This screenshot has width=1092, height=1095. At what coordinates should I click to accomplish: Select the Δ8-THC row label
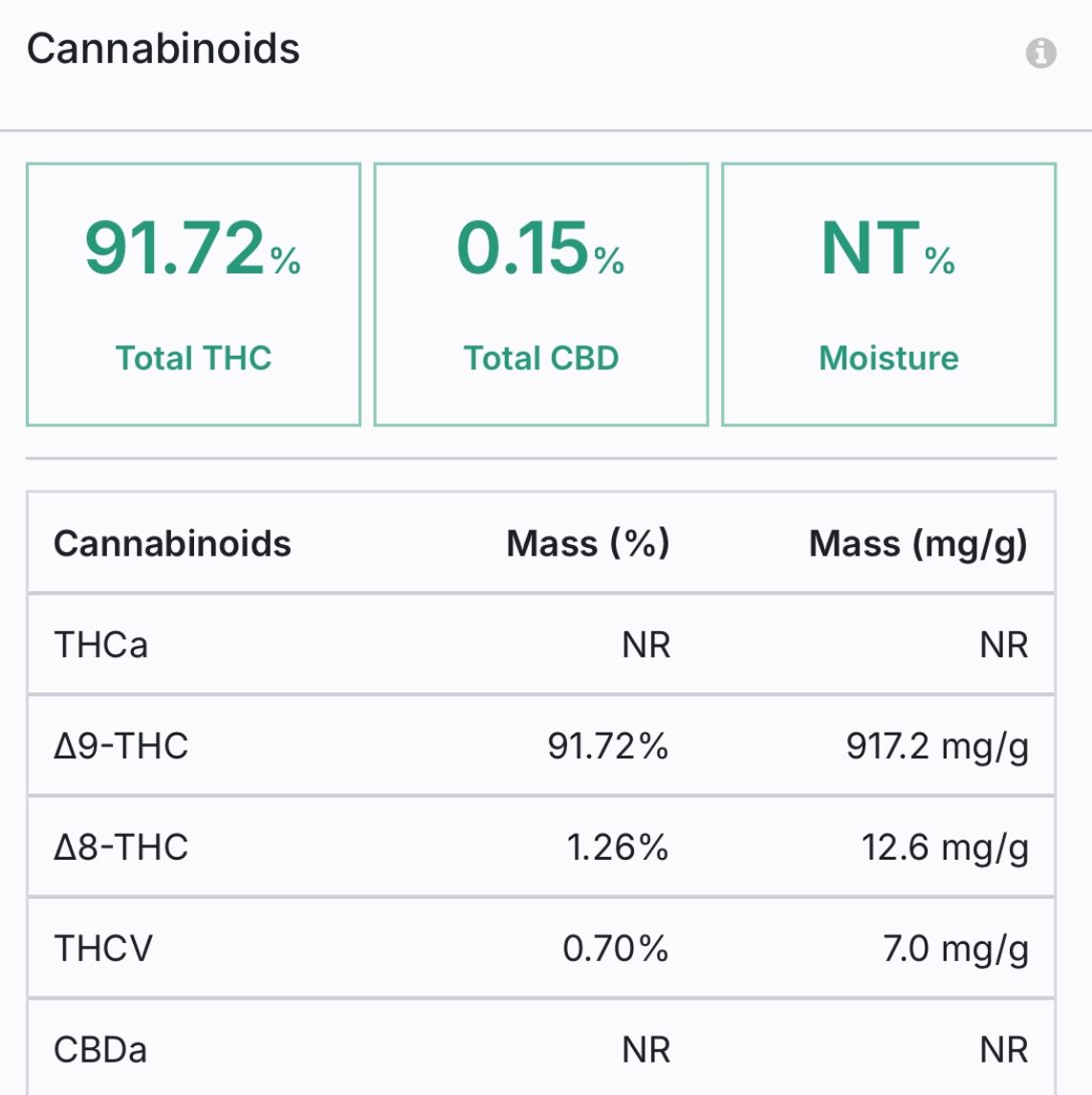pyautogui.click(x=120, y=847)
